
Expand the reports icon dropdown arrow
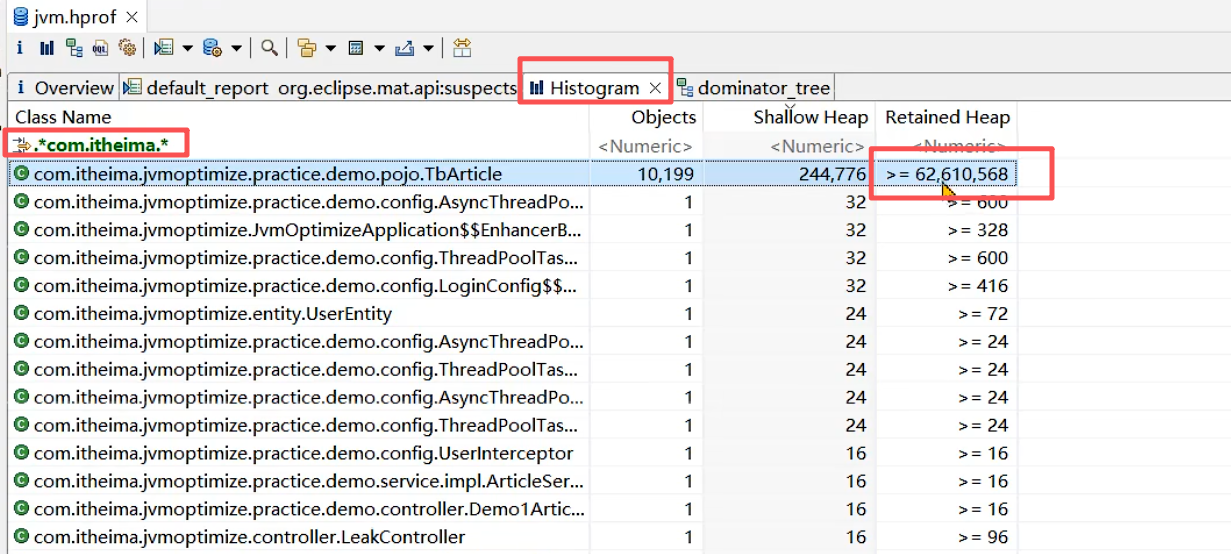(187, 48)
